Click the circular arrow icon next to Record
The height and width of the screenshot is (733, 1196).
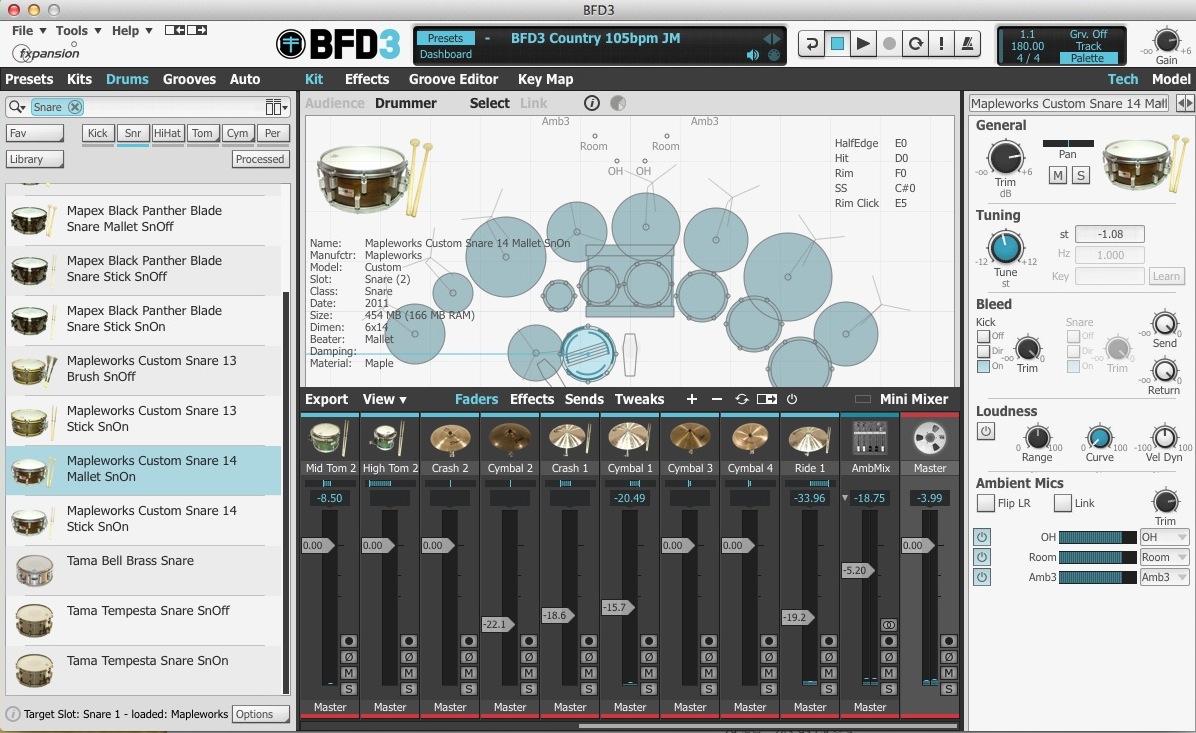point(915,43)
